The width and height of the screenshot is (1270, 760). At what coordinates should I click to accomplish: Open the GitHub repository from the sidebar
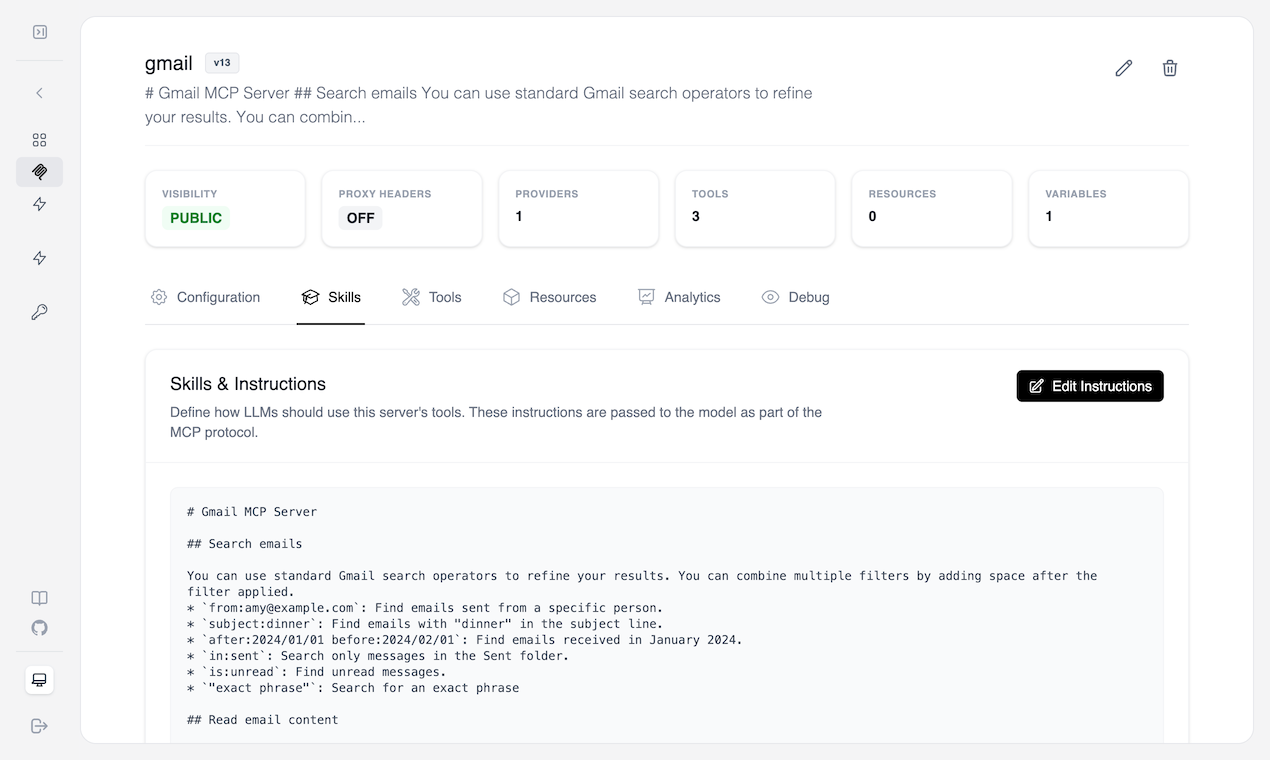click(39, 628)
